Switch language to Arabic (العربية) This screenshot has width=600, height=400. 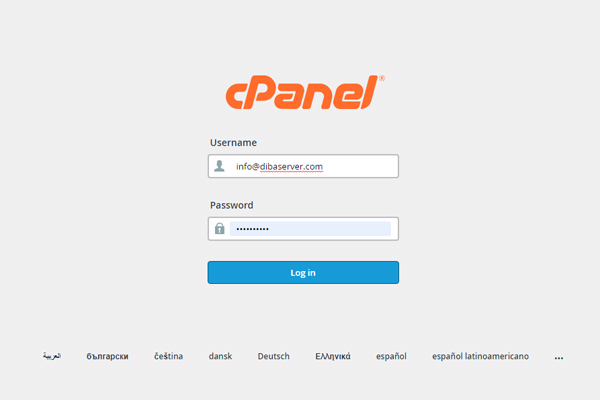[x=52, y=356]
